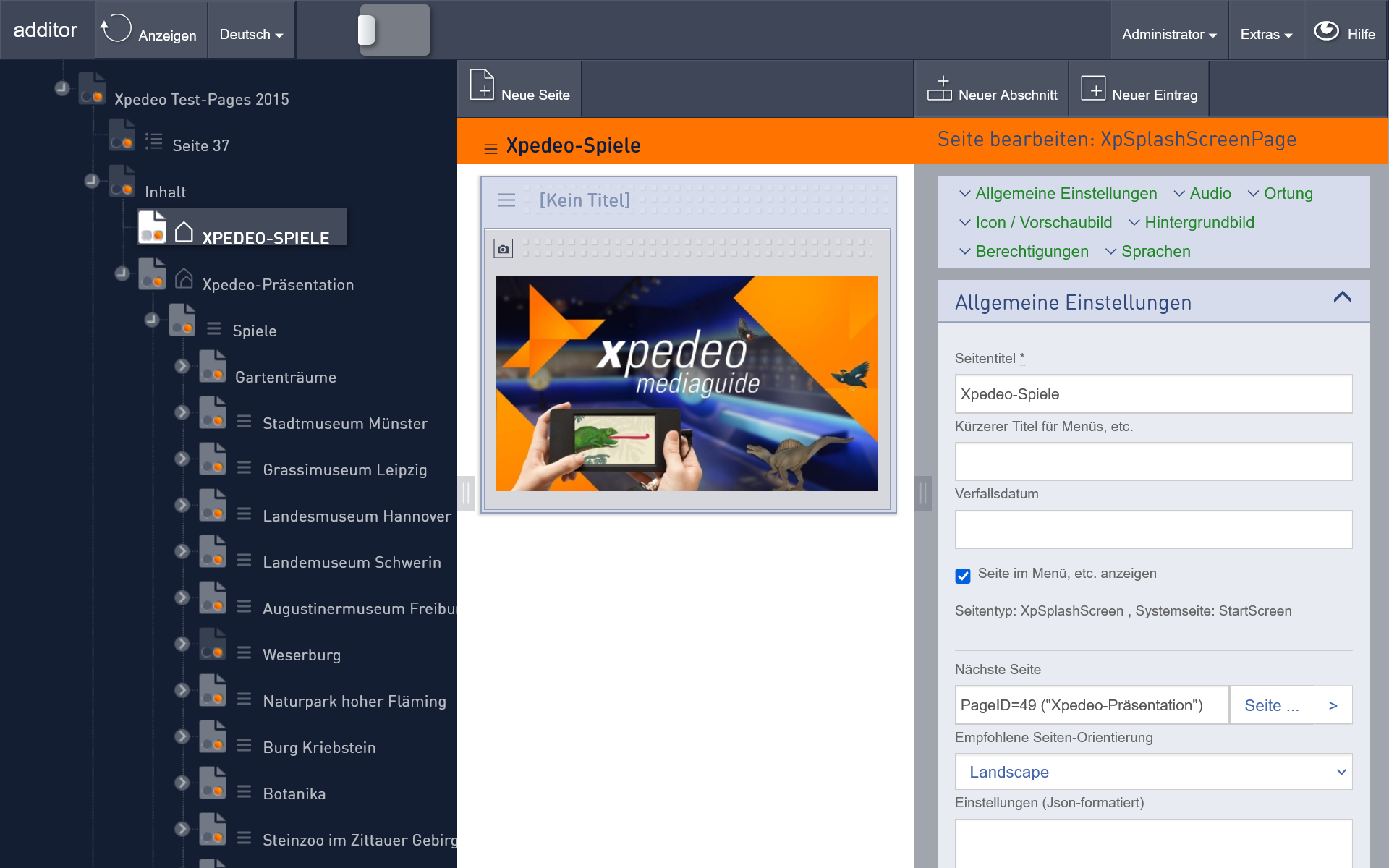Open the Extras menu
This screenshot has width=1389, height=868.
[x=1266, y=34]
